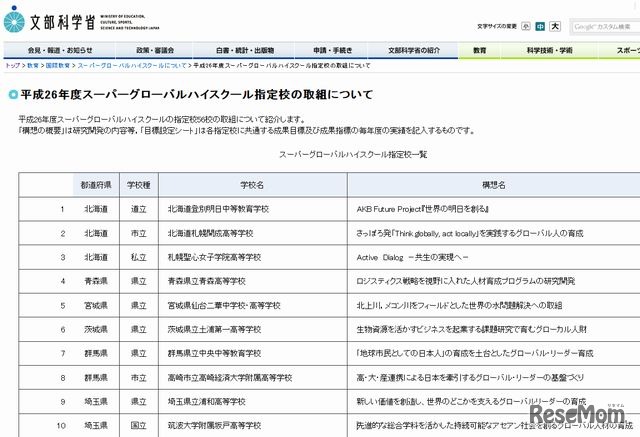Click the Active Dialog concept name

coord(412,257)
